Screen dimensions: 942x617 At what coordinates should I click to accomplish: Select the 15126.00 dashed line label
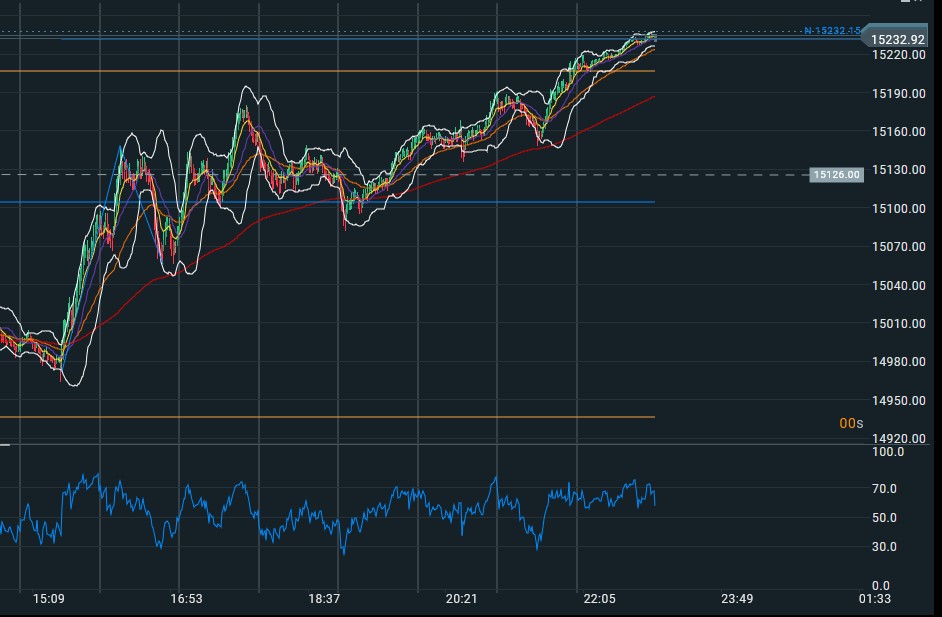pos(836,175)
